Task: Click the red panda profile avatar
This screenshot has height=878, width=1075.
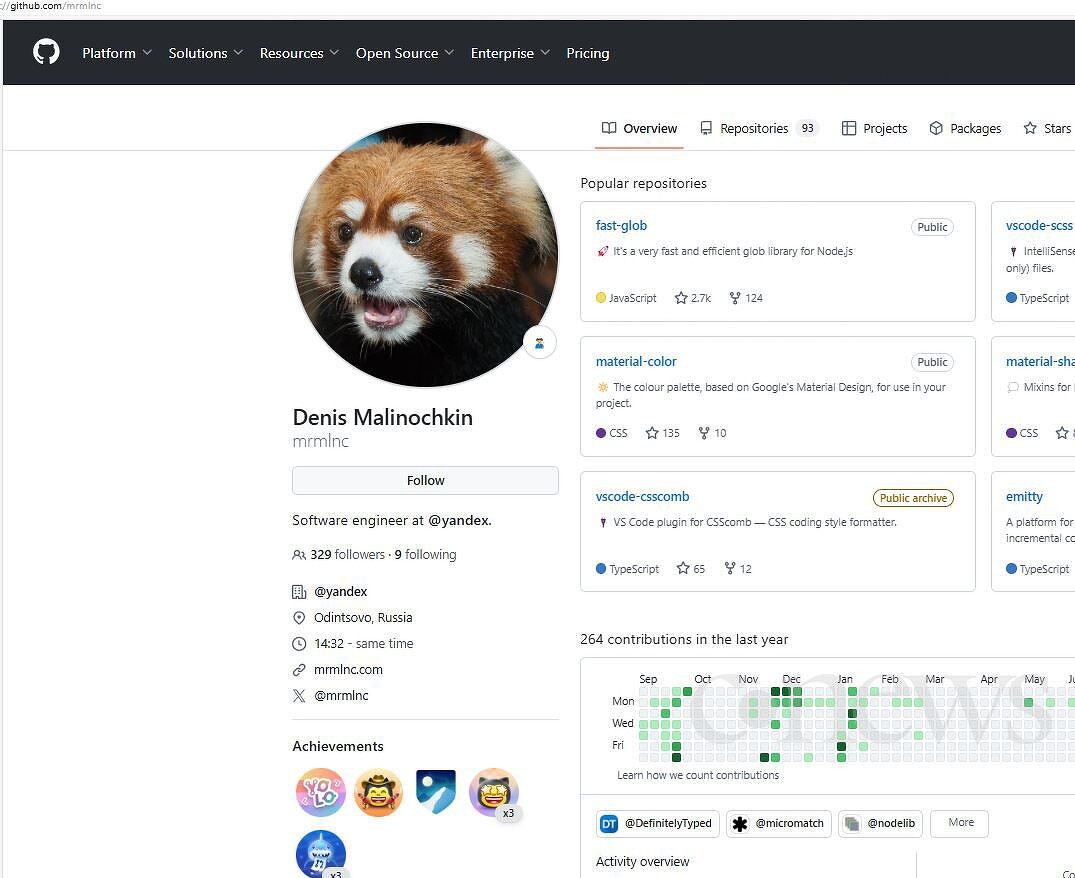Action: click(x=425, y=254)
